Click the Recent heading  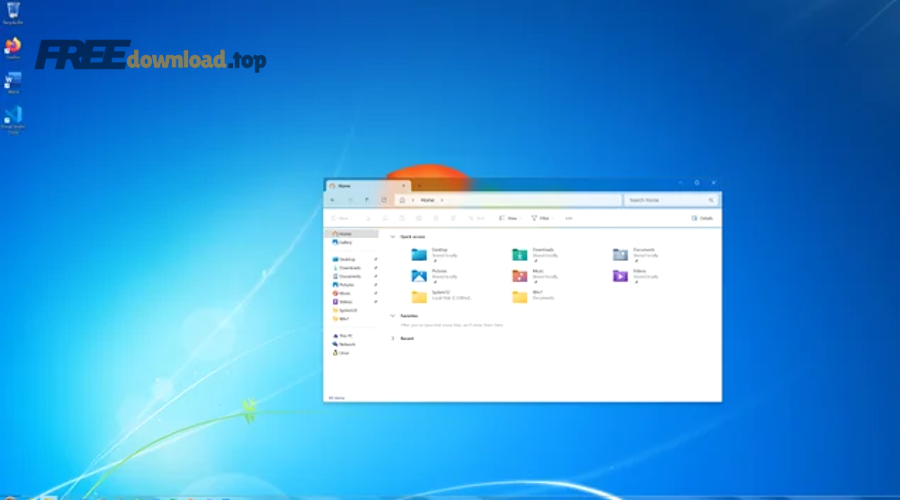pos(407,339)
